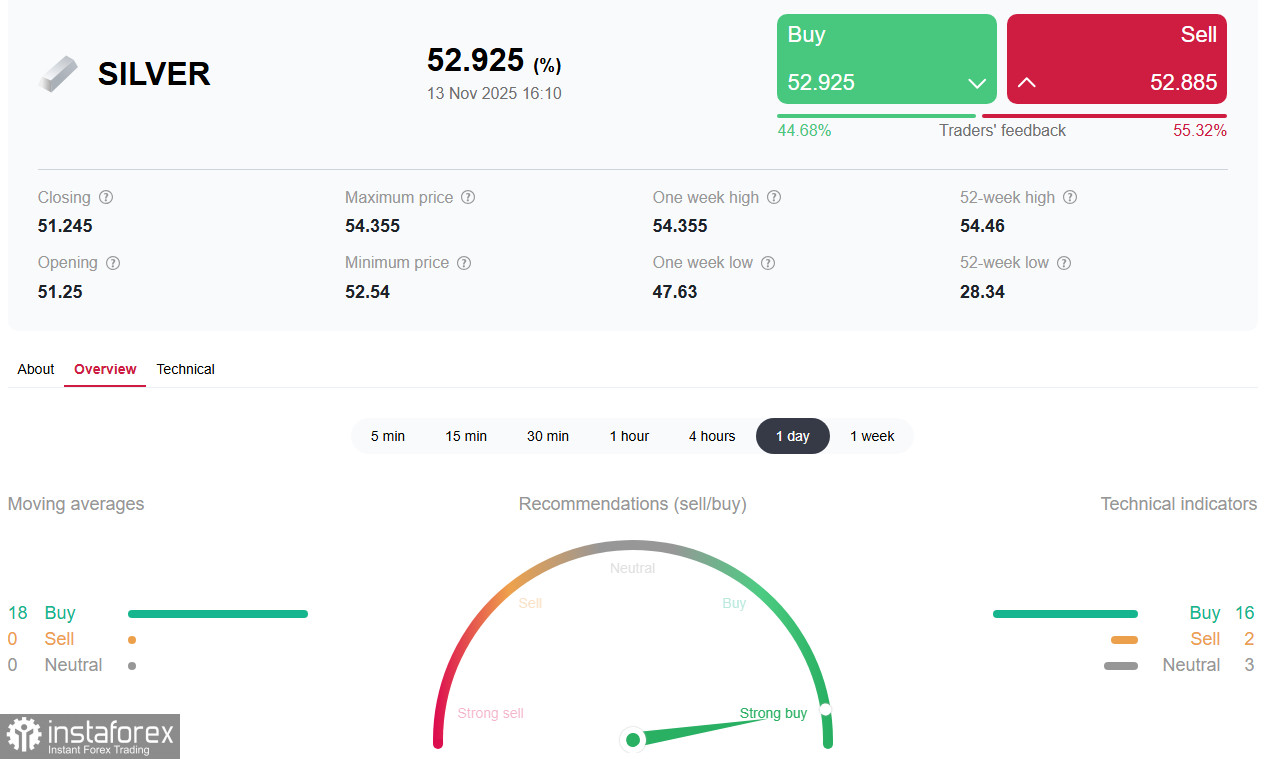Expand the Sell price chevron
The image size is (1267, 759).
(1026, 84)
